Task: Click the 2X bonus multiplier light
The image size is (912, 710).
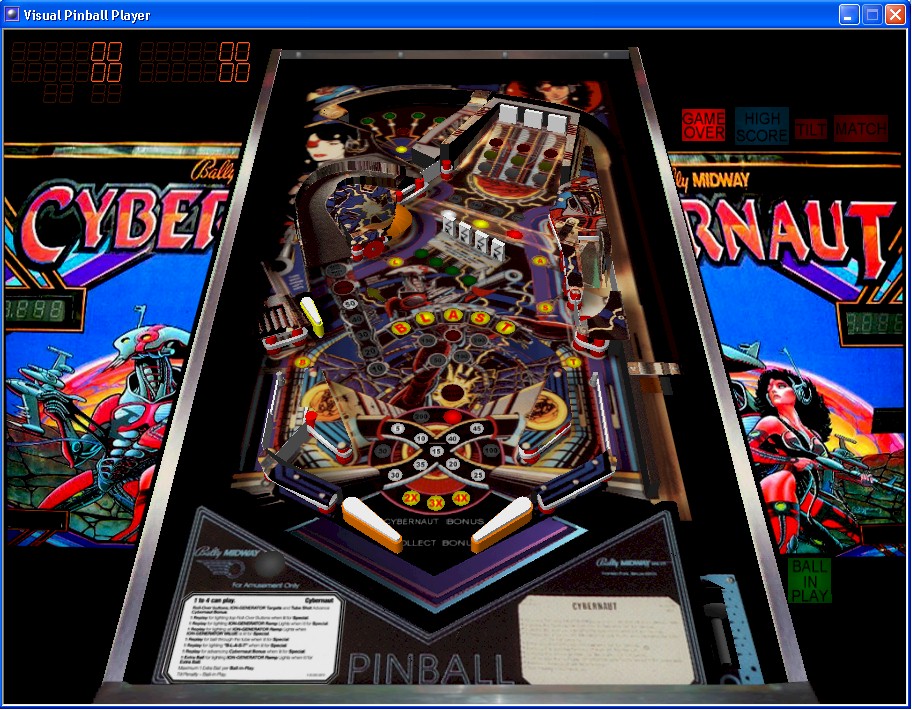Action: pos(411,498)
